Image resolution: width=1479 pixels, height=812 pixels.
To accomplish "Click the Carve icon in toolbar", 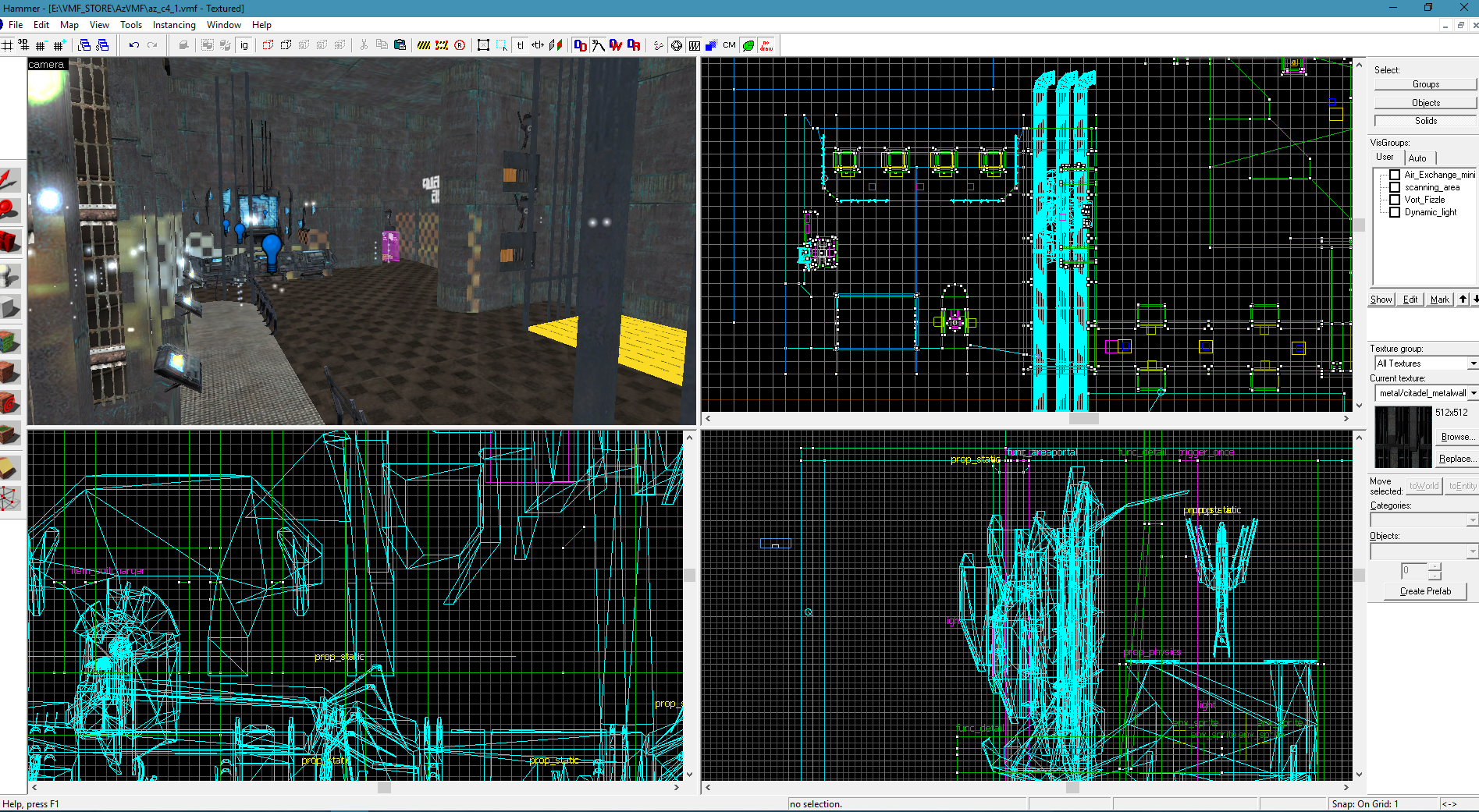I will pos(183,45).
